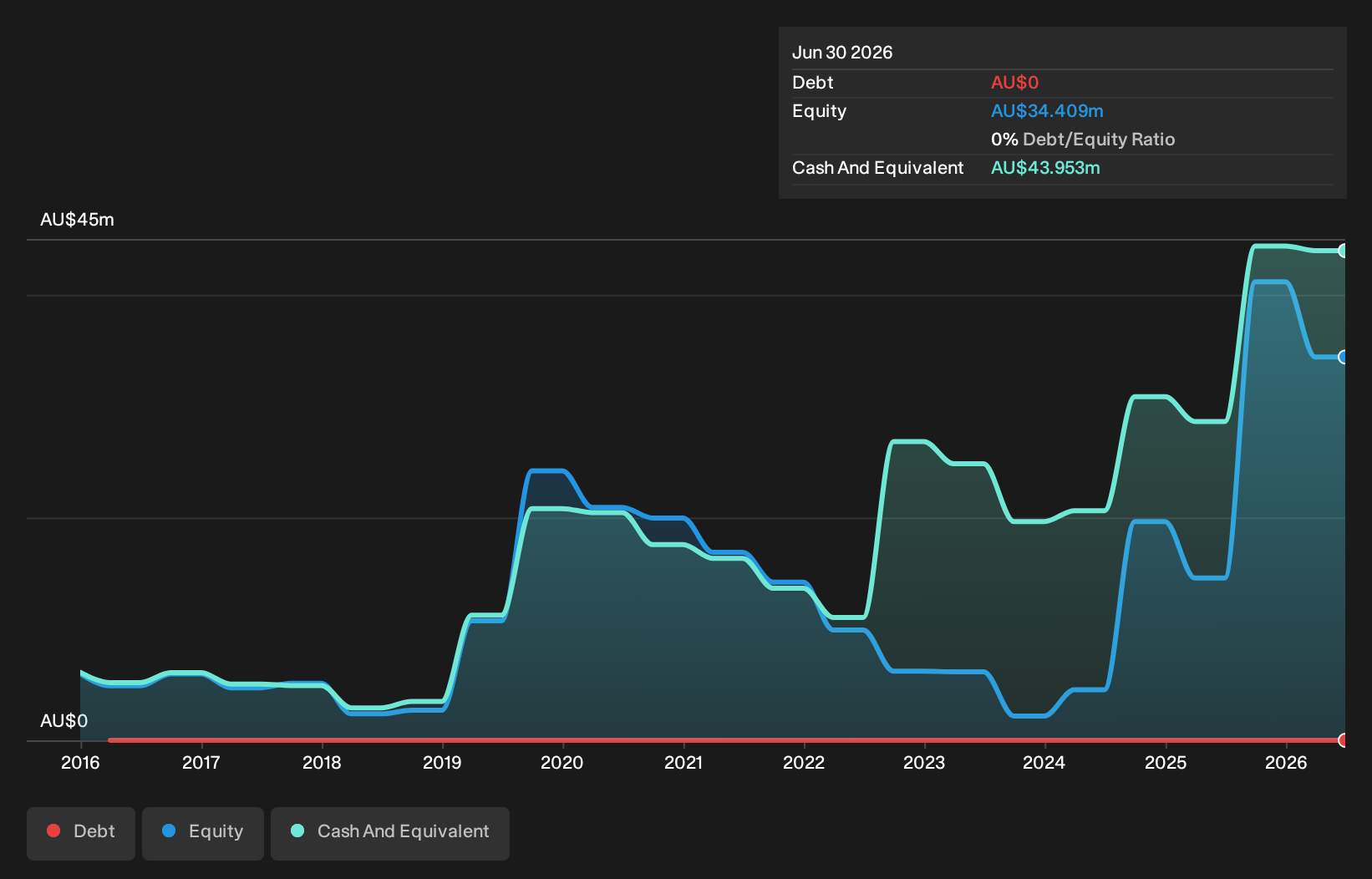Click the 2017 x-axis label
This screenshot has height=879, width=1372.
(x=201, y=762)
